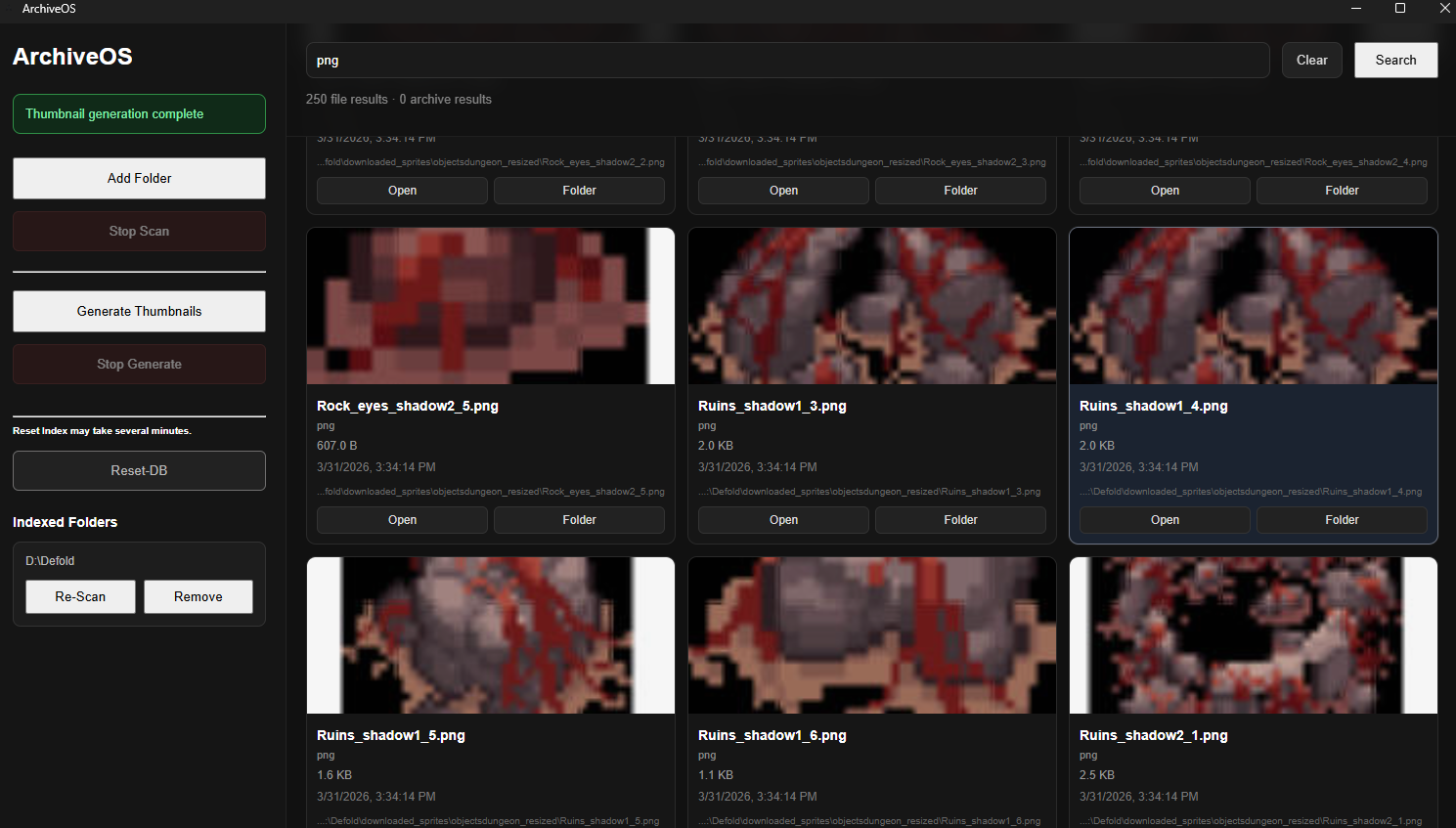Viewport: 1456px width, 828px height.
Task: Show folder for Rock_eyes_shadow2_2.png
Action: pyautogui.click(x=579, y=191)
